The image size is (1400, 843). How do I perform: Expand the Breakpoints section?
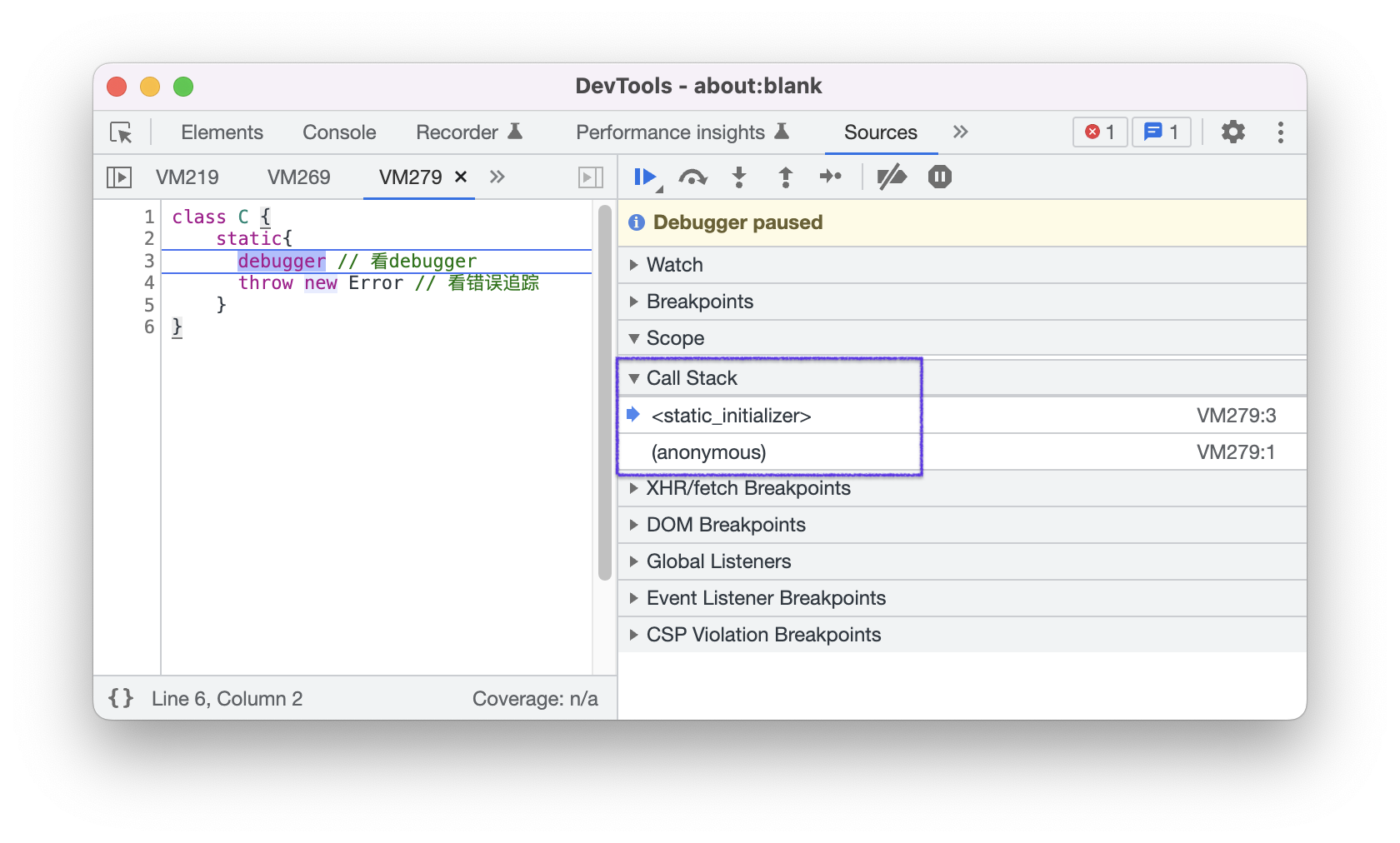962,302
